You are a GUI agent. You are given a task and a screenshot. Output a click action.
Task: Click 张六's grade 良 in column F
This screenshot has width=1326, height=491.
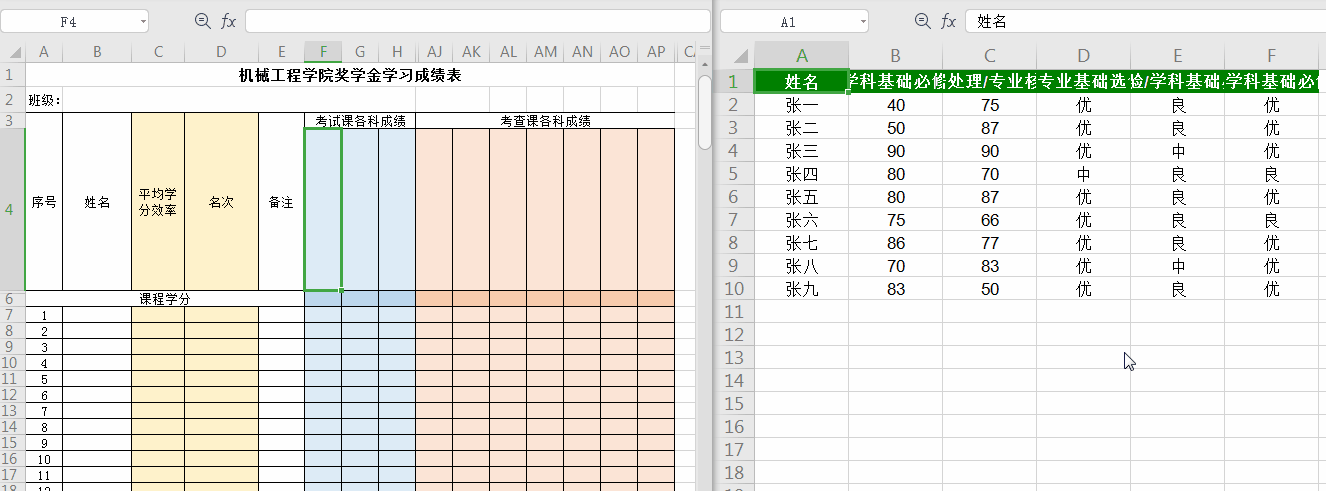pyautogui.click(x=1272, y=220)
